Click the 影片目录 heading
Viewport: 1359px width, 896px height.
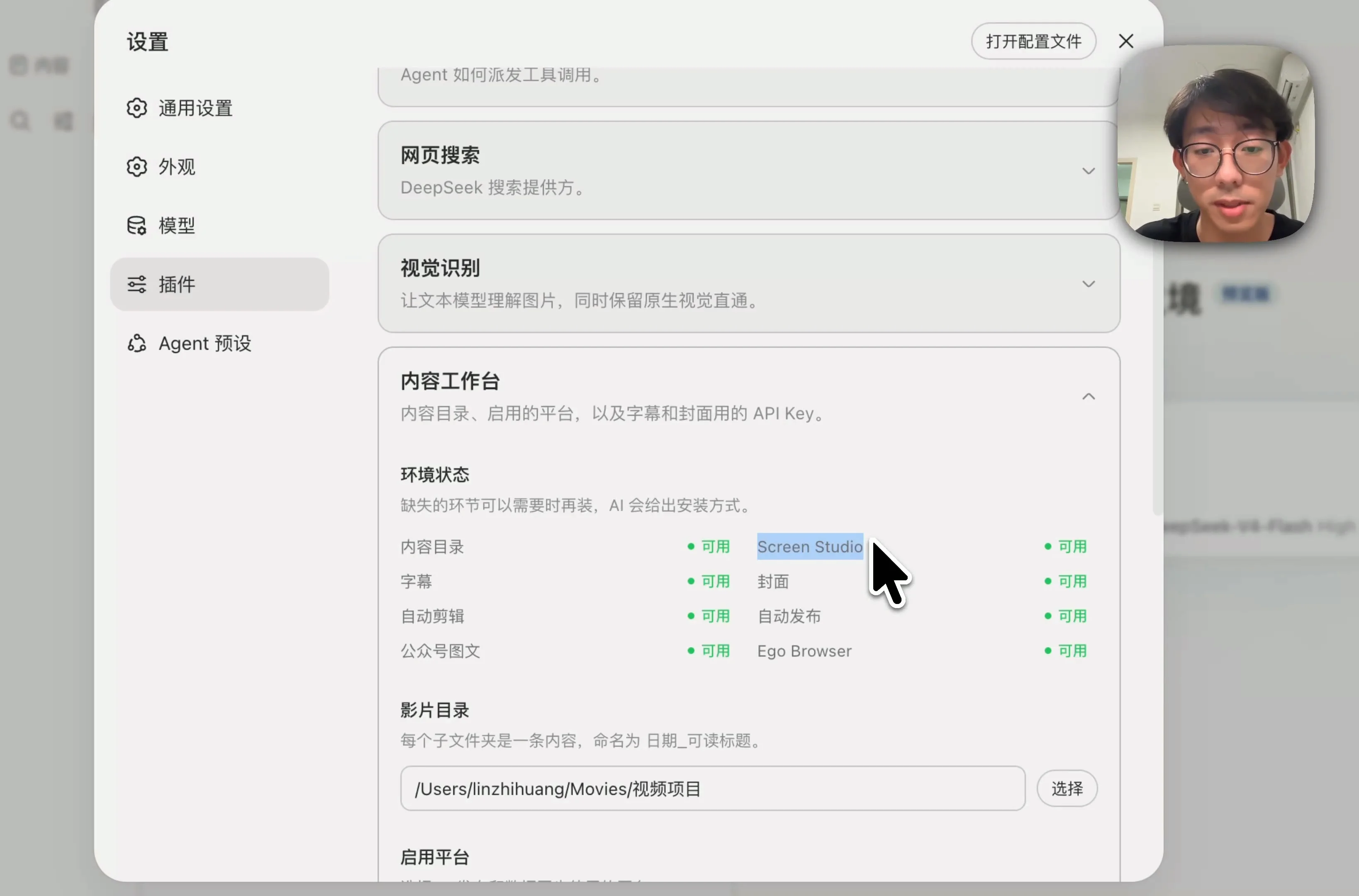pyautogui.click(x=434, y=710)
